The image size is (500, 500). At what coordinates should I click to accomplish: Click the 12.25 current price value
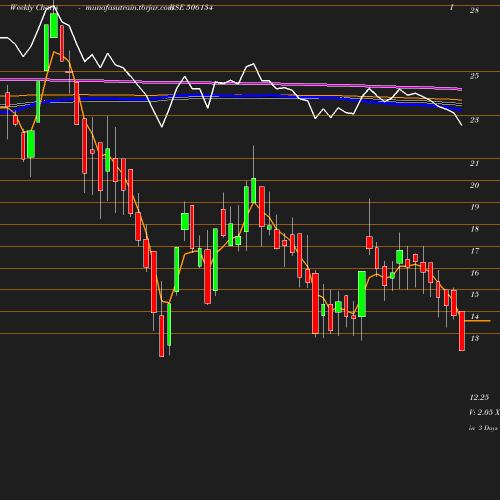[x=479, y=397]
